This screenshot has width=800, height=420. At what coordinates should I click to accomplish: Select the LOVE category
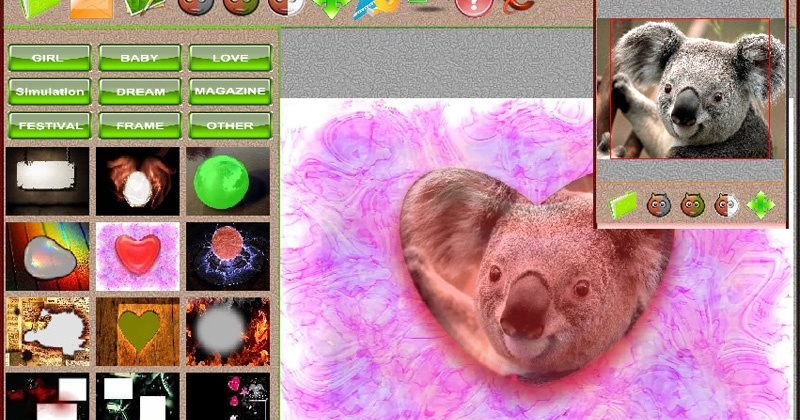click(x=230, y=58)
